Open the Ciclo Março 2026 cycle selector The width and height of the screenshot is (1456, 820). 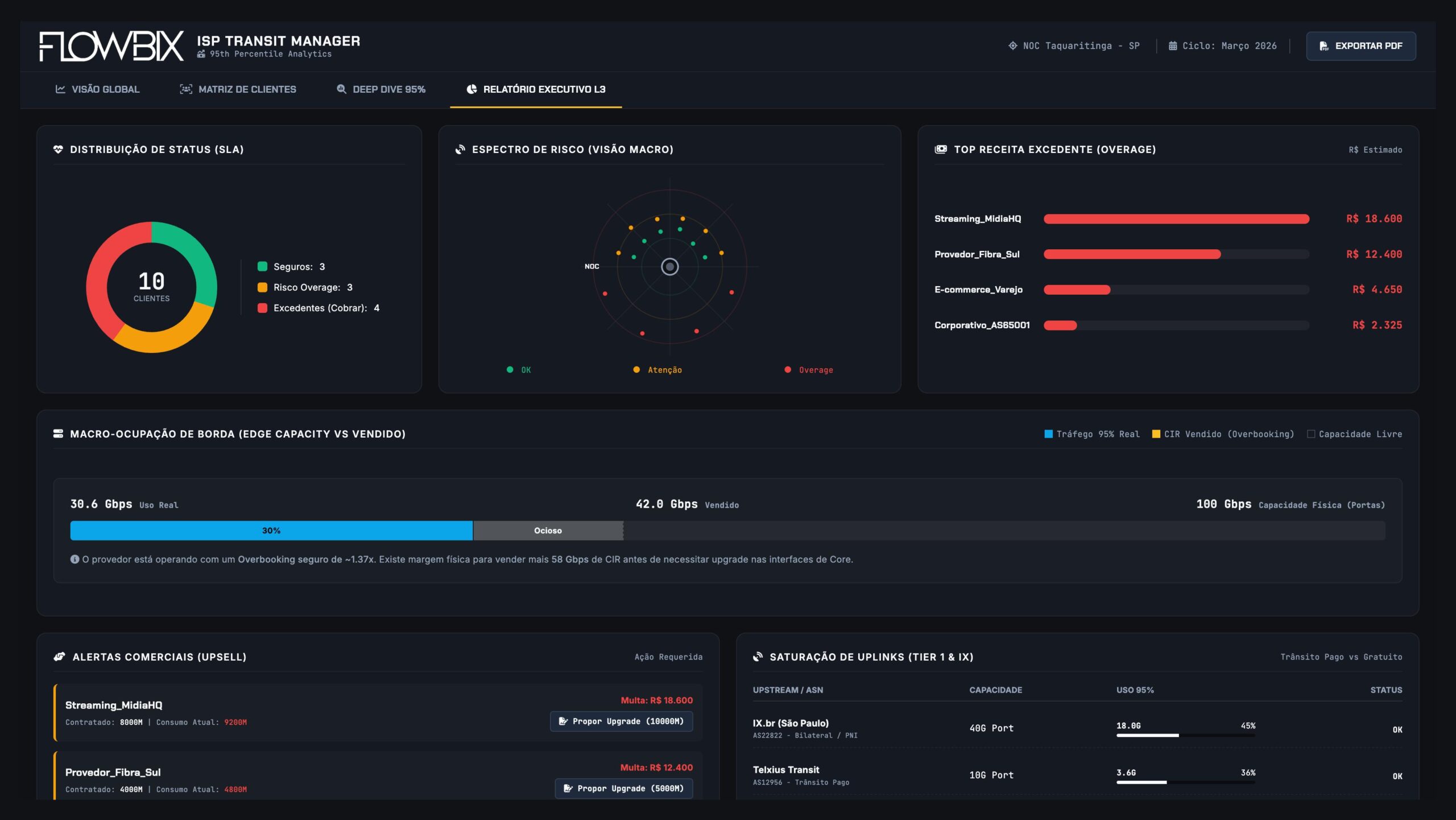1223,46
